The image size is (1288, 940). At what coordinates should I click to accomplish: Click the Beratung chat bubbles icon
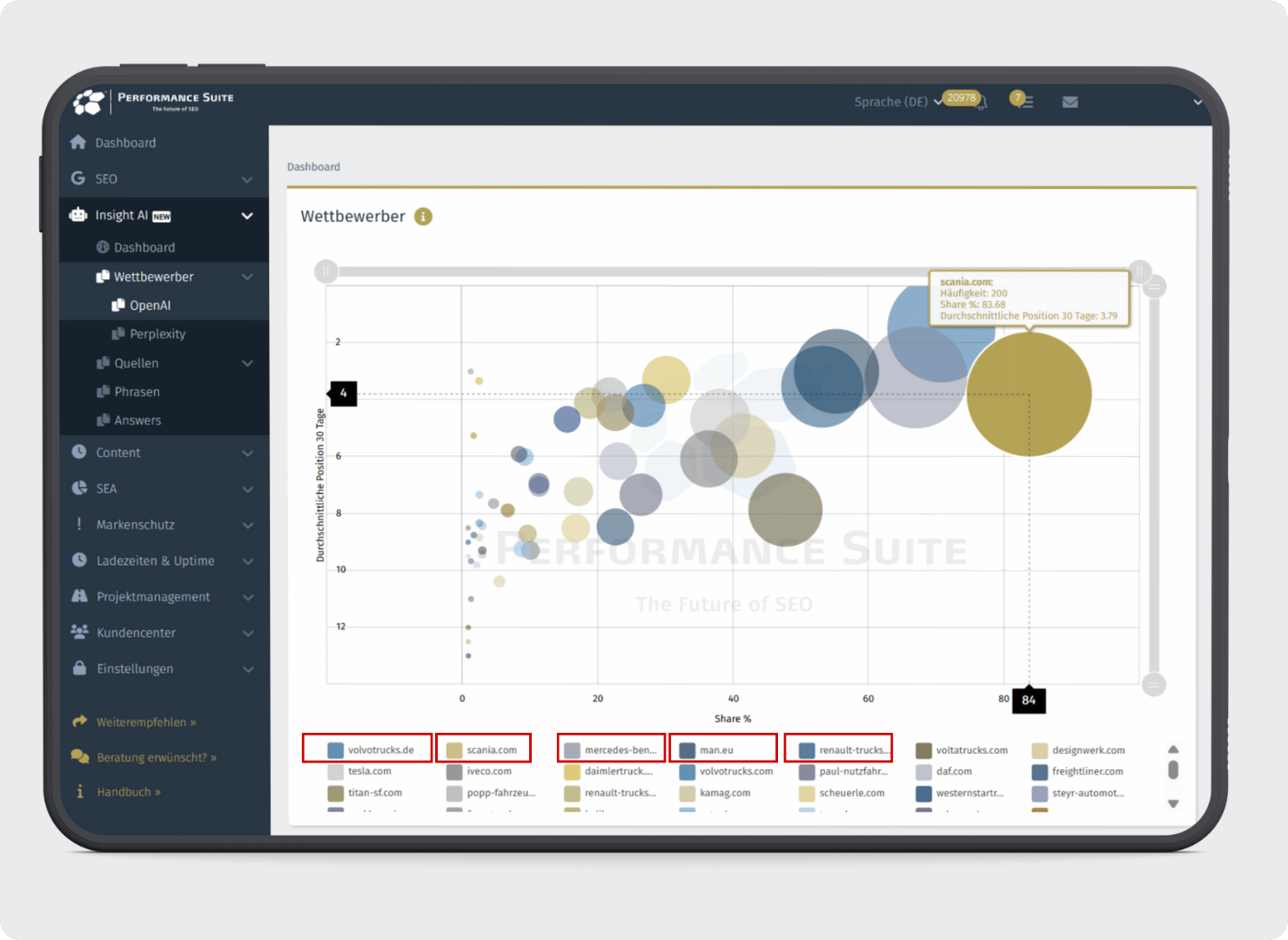pyautogui.click(x=80, y=756)
